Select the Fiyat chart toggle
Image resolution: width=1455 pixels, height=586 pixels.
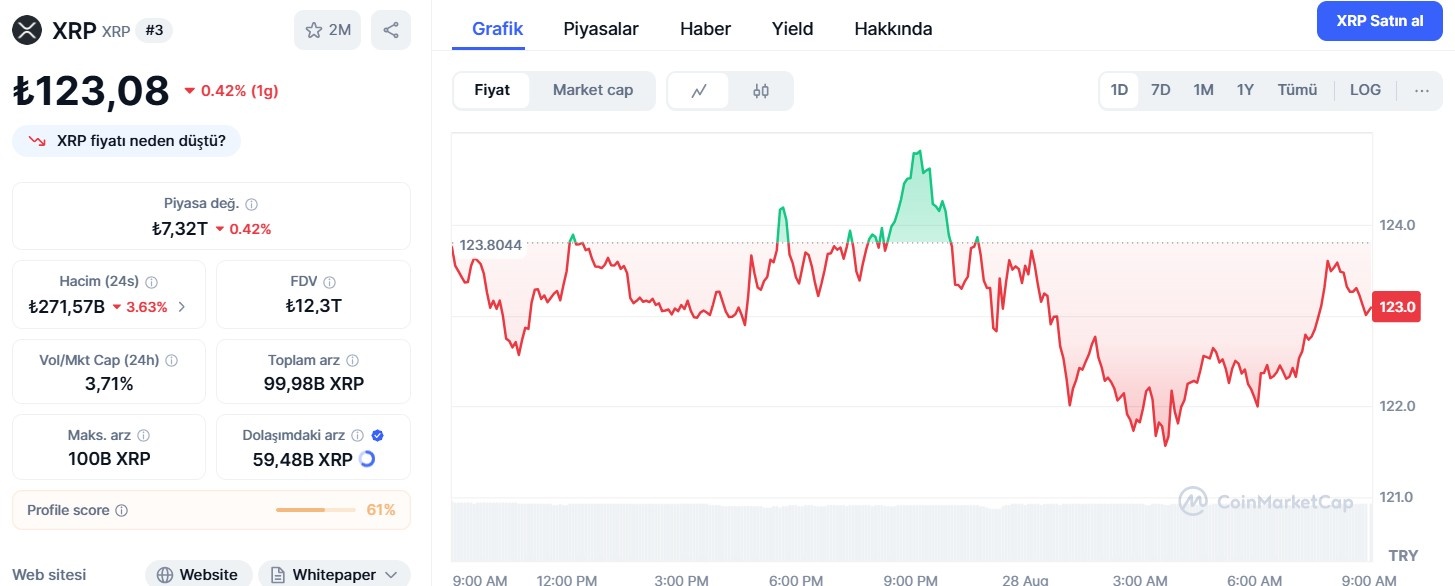click(492, 90)
